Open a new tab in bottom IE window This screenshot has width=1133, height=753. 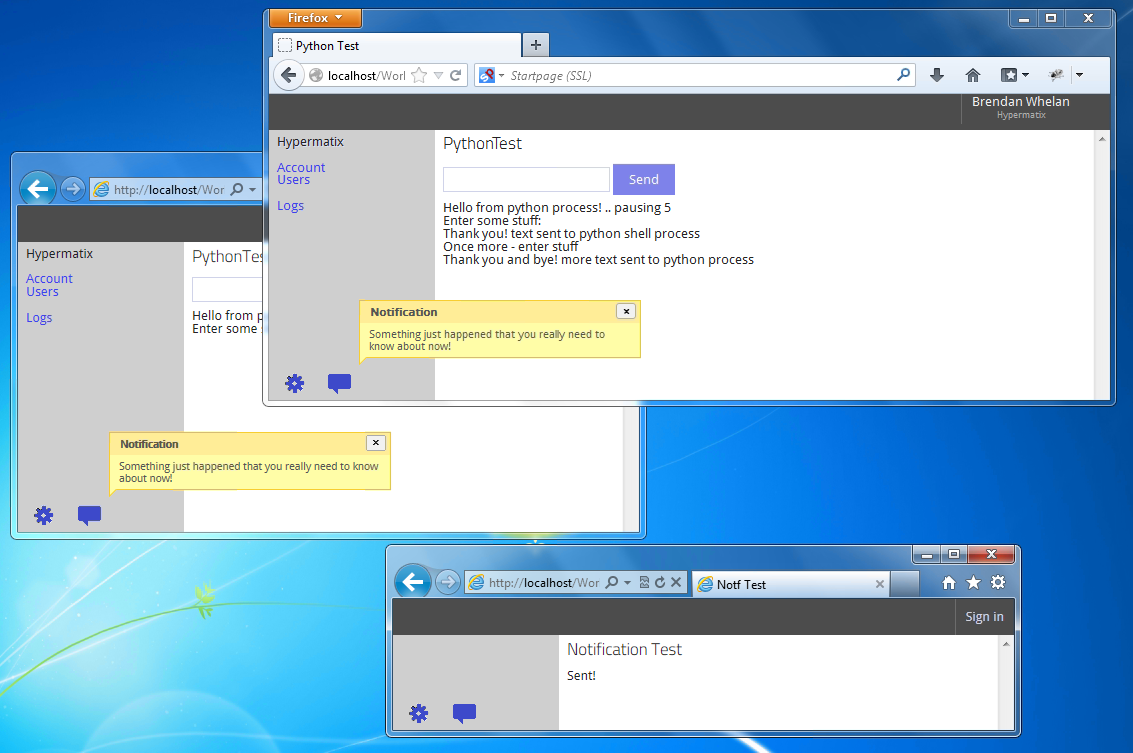[x=905, y=584]
